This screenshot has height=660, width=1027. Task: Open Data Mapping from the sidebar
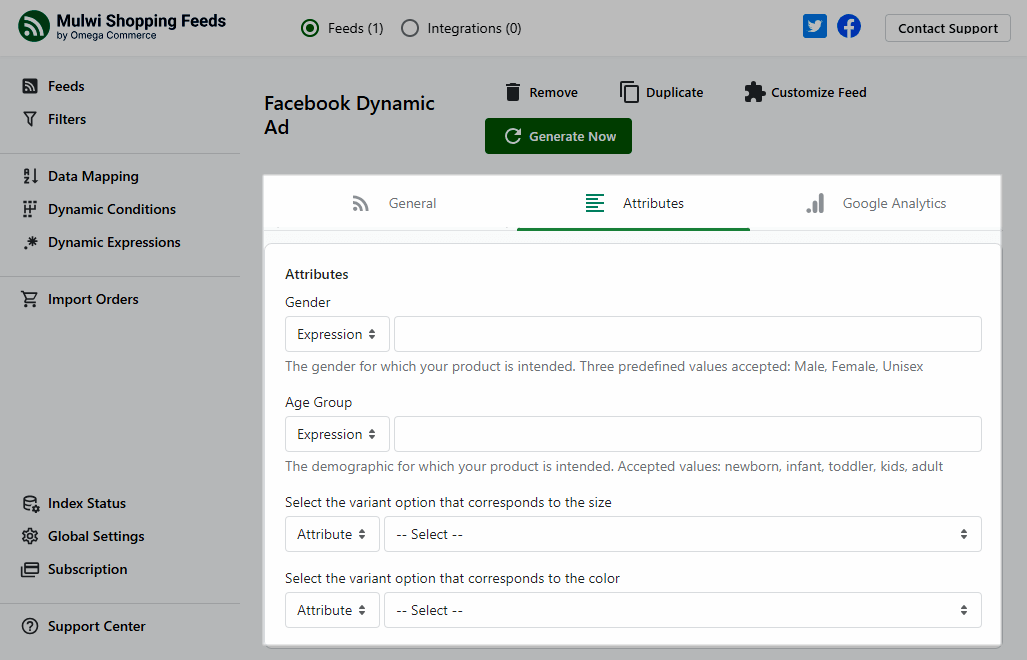click(x=93, y=176)
